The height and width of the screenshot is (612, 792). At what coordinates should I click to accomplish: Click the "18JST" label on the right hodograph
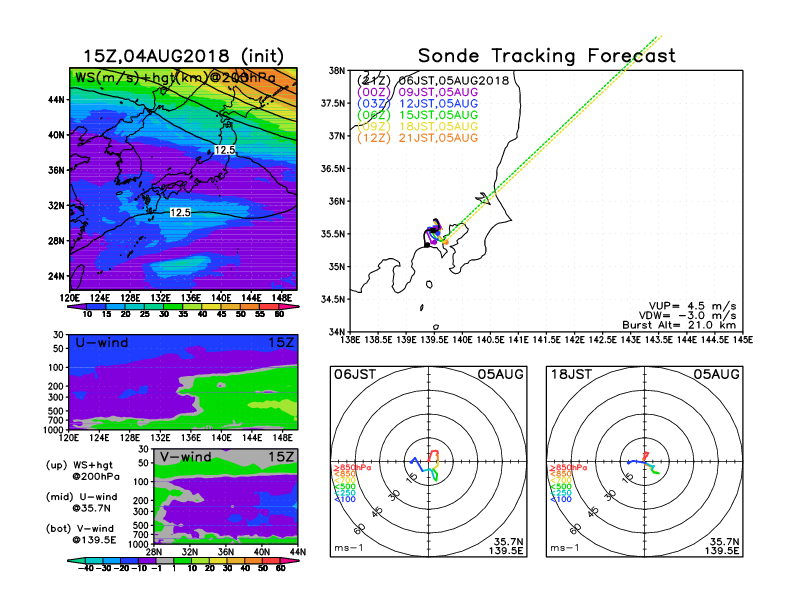click(x=571, y=374)
